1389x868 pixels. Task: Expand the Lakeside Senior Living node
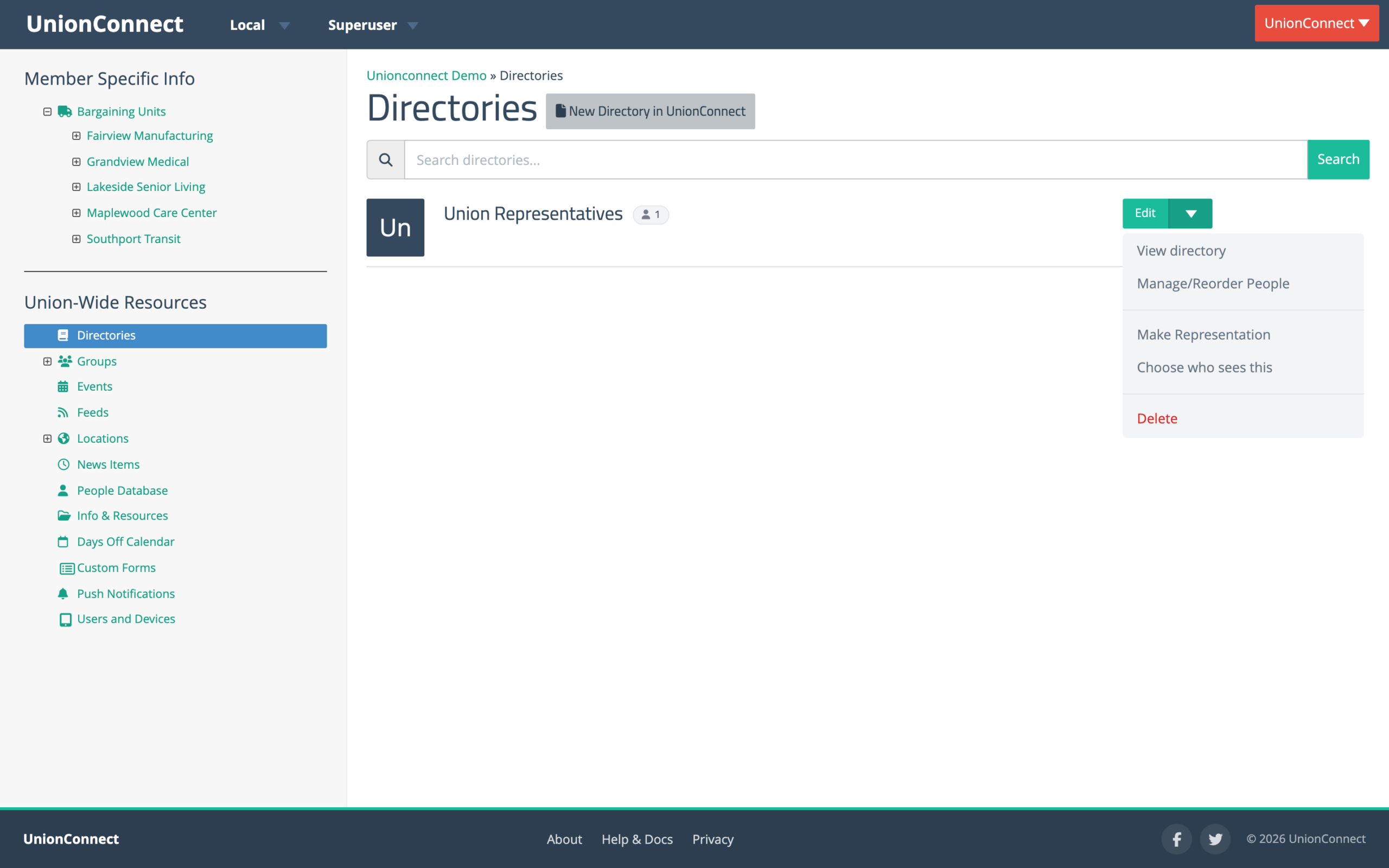click(77, 187)
